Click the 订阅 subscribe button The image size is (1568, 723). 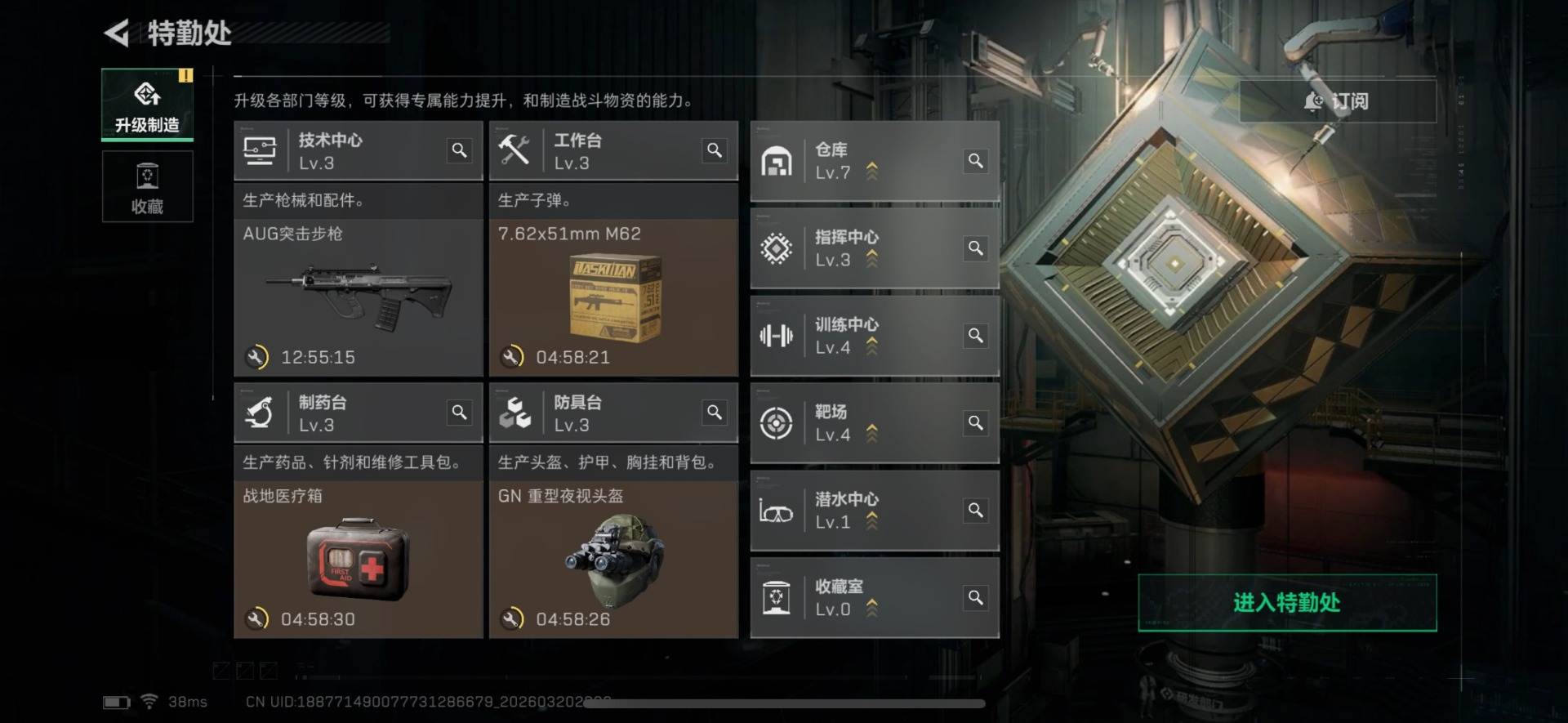(1337, 101)
